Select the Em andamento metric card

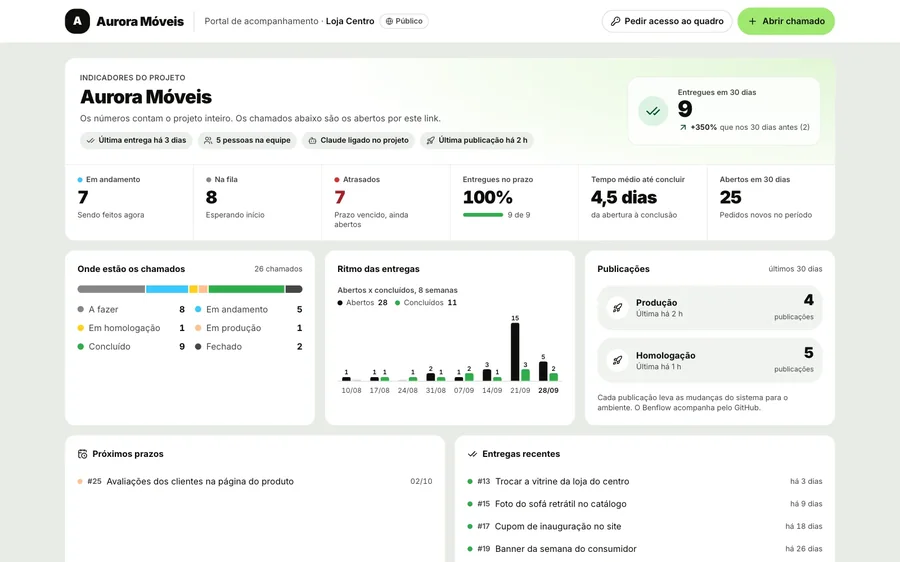click(x=129, y=202)
